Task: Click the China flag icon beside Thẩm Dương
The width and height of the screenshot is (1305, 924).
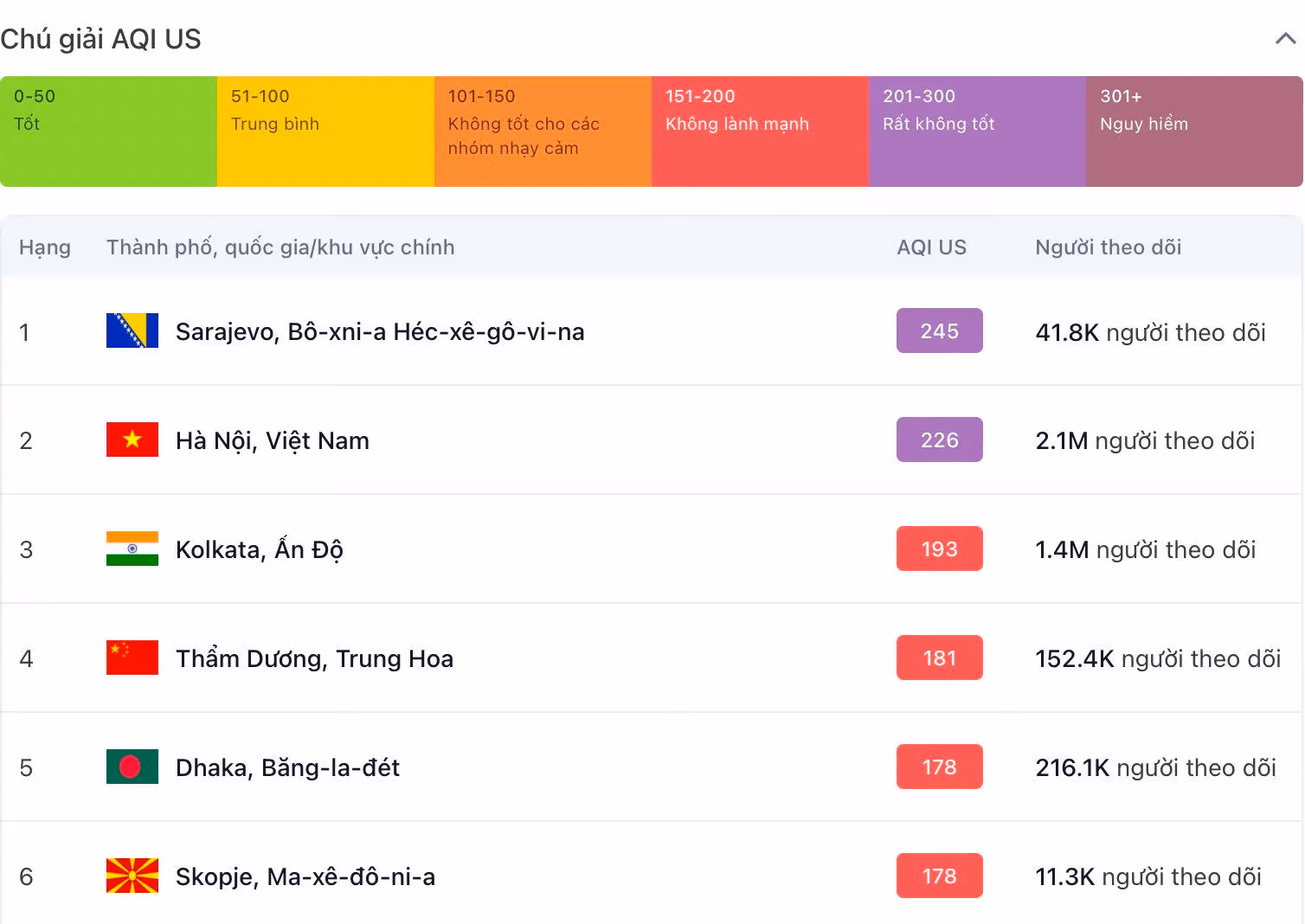Action: pos(132,658)
